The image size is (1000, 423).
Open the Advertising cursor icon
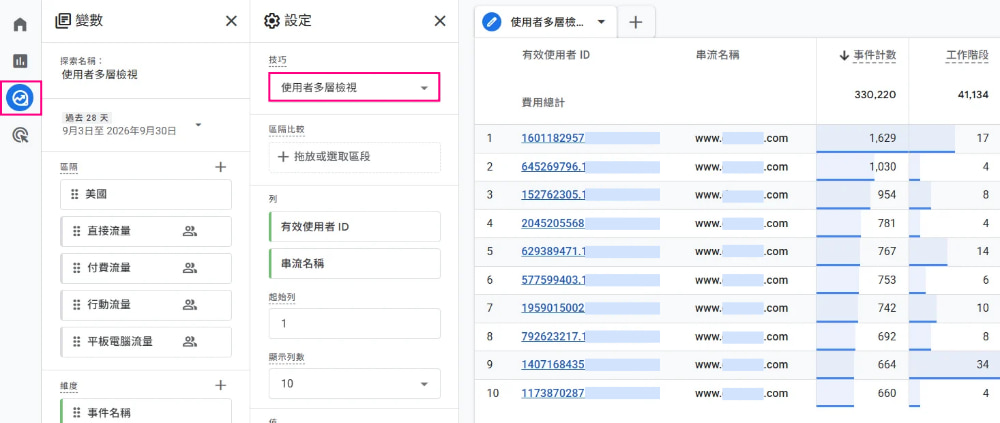click(20, 135)
